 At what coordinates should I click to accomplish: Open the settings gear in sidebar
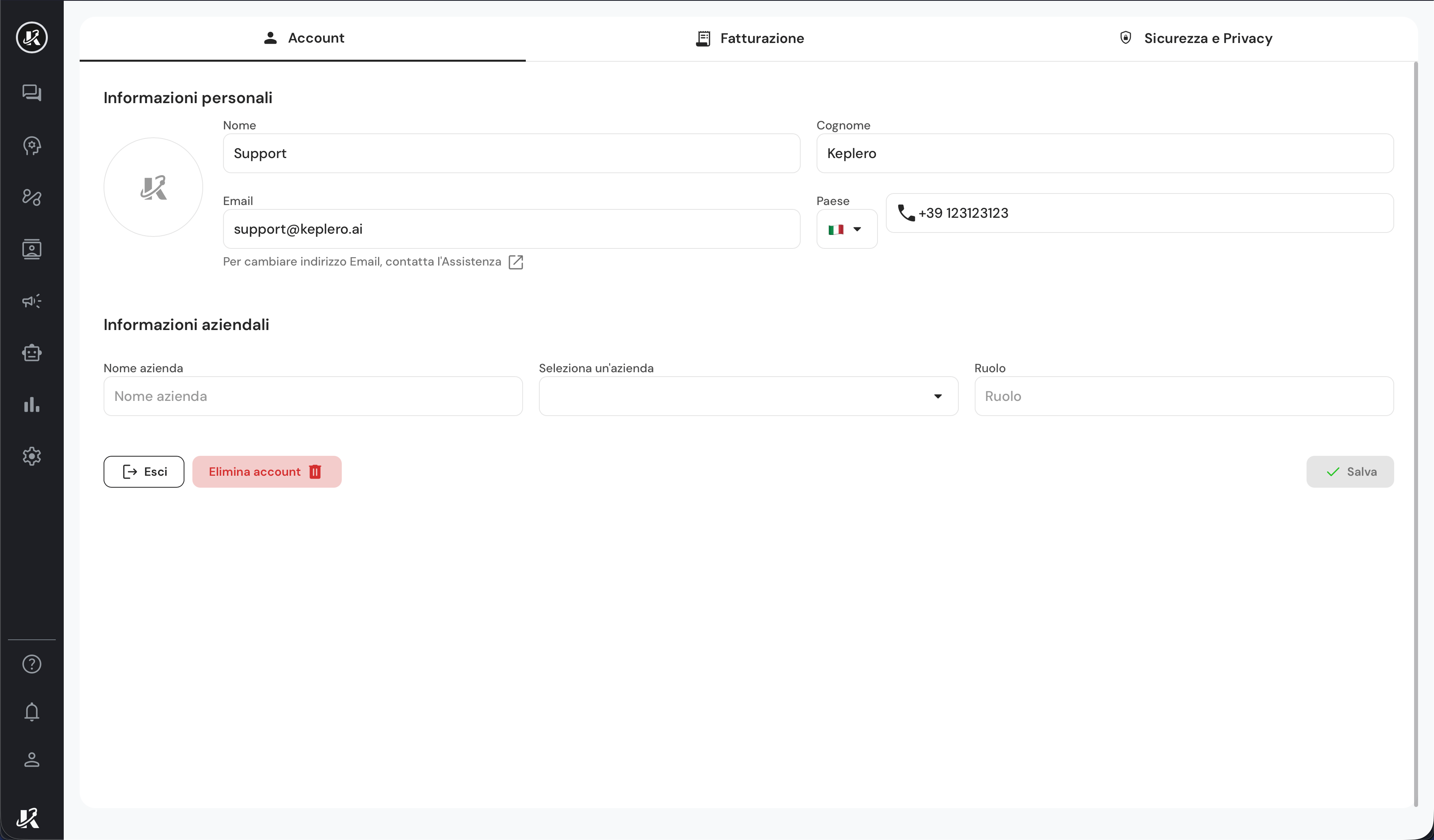(32, 456)
